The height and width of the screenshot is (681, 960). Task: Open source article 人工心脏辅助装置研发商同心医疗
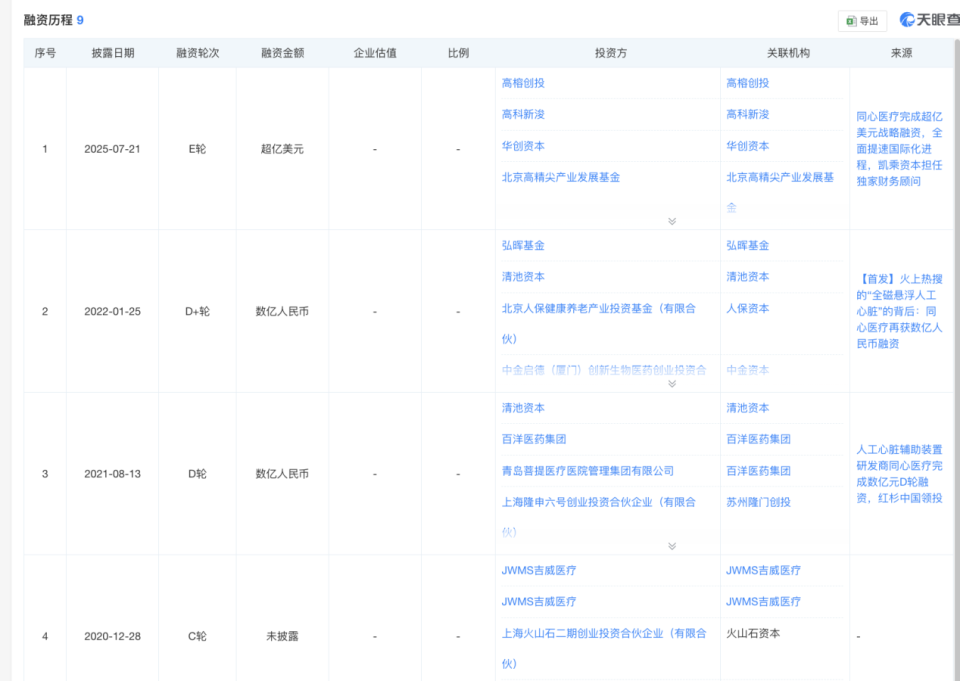(899, 473)
